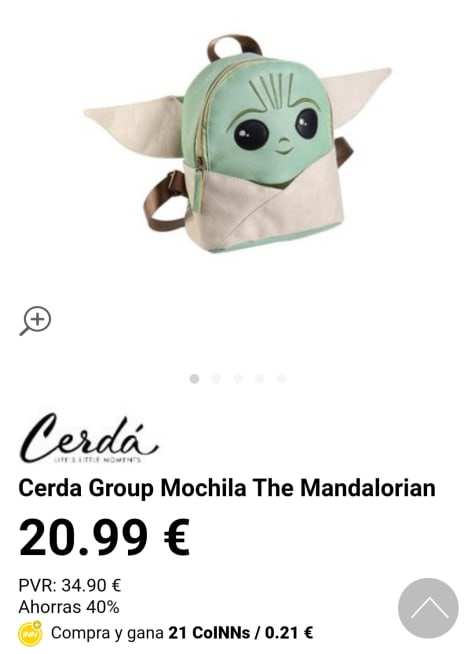
Task: Select the first carousel dot
Action: [x=194, y=379]
